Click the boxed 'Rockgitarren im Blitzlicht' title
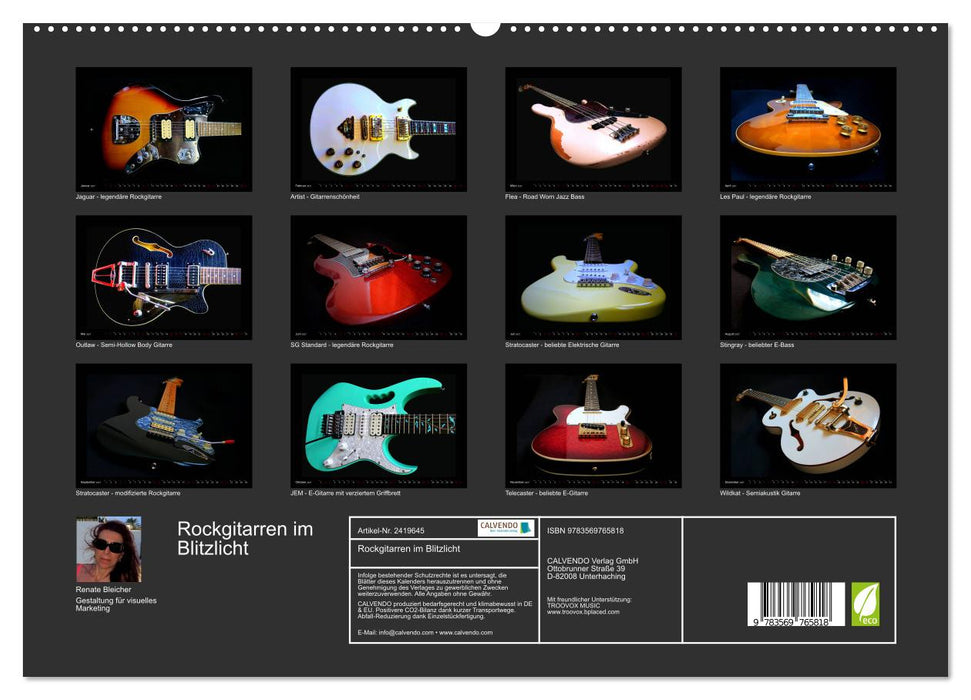Viewport: 971px width, 700px height. [x=409, y=549]
